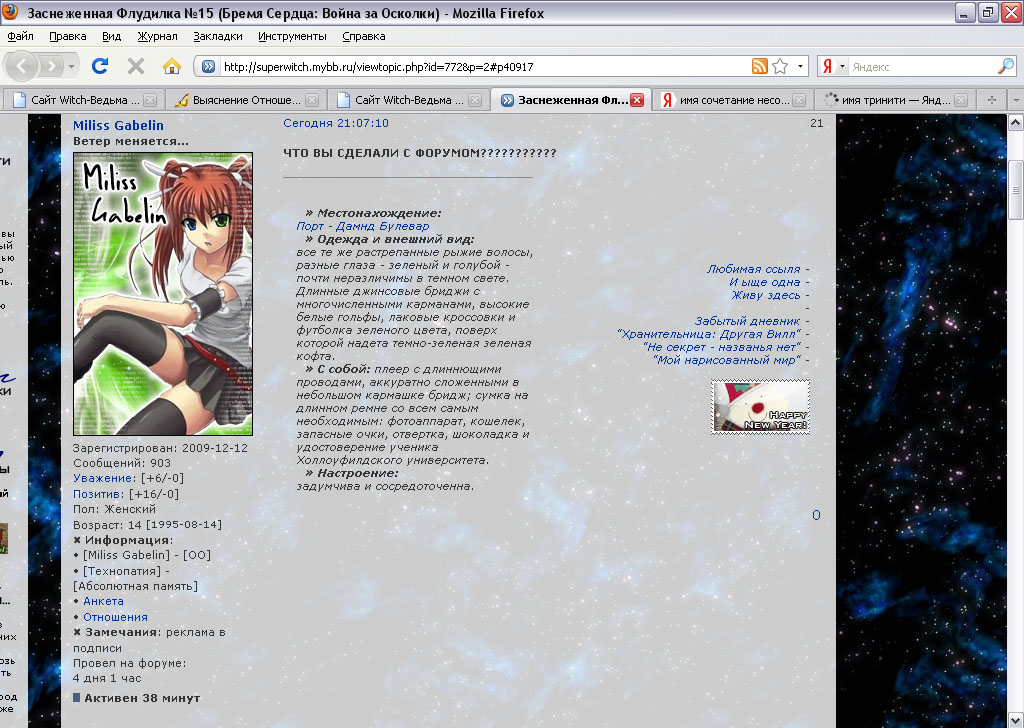1024x728 pixels.
Task: Go forward to the next page
Action: [51, 66]
